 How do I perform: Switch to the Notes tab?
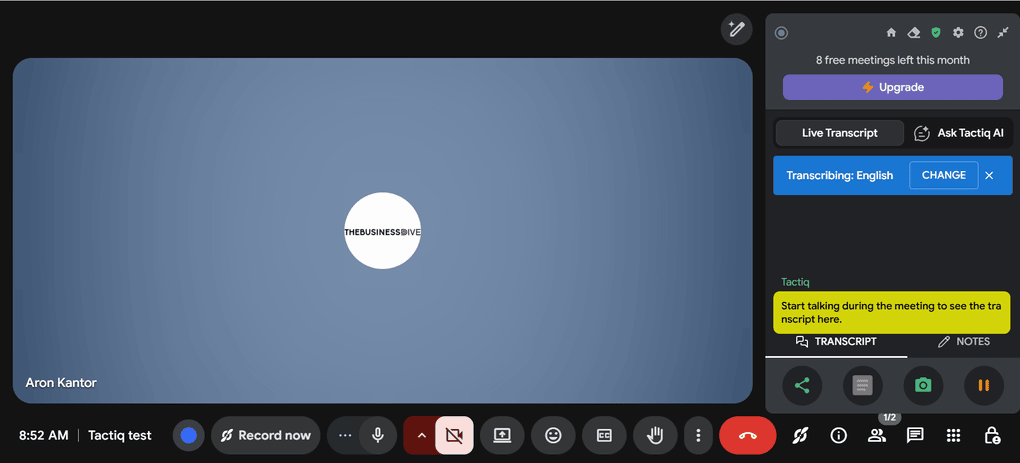tap(964, 342)
